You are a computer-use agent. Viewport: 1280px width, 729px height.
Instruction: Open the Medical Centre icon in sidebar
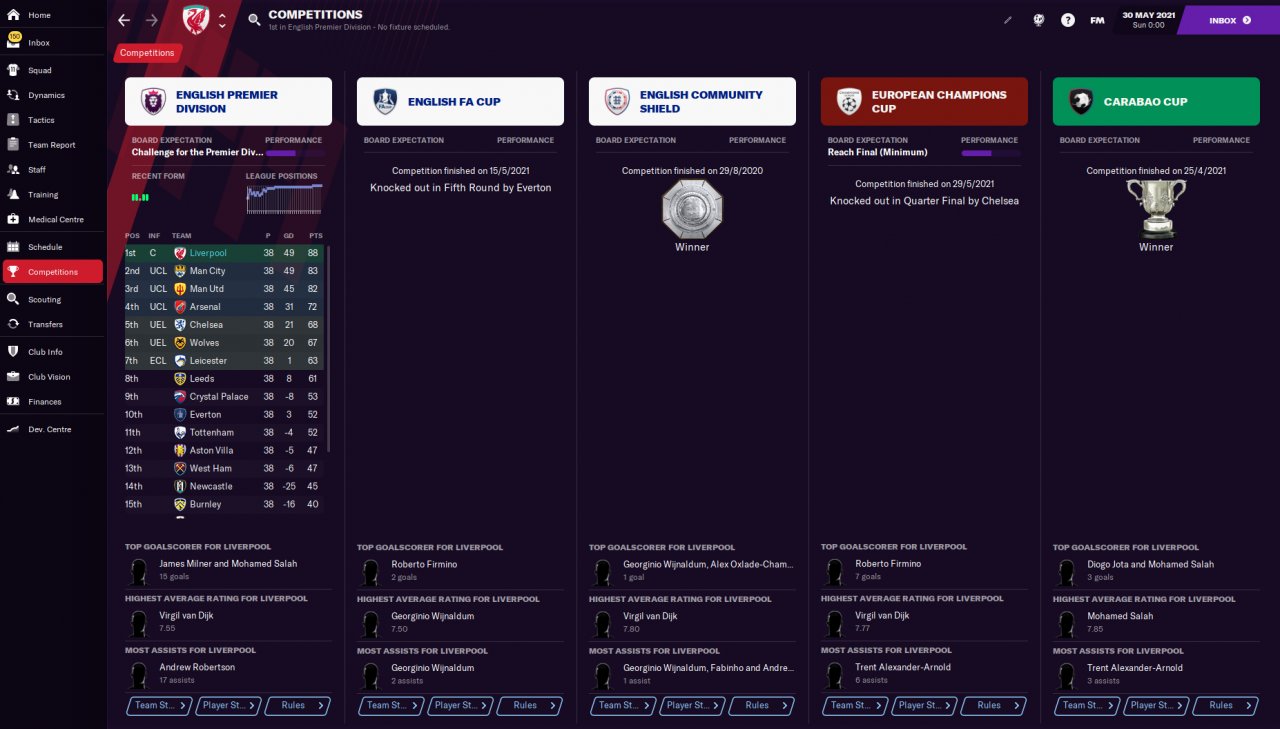coord(13,220)
